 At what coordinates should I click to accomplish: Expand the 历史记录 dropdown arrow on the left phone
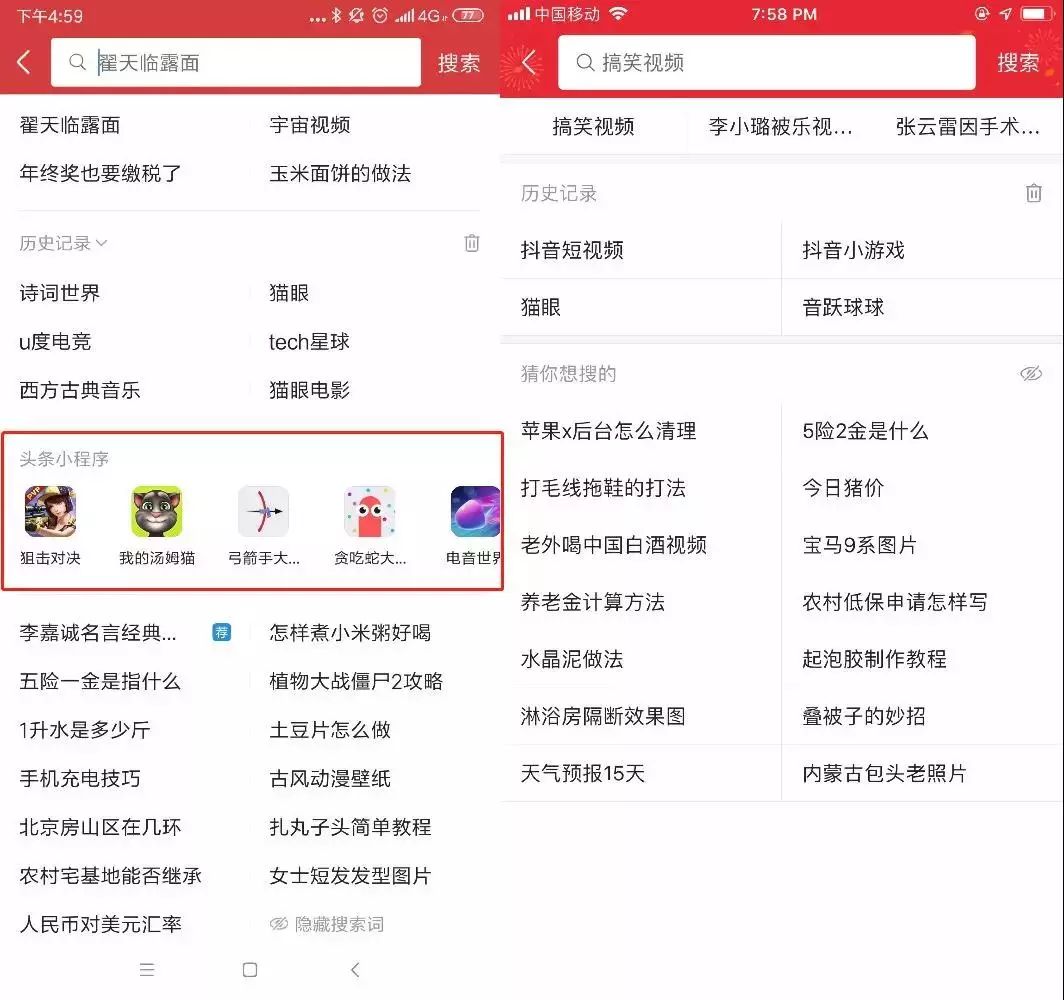(x=102, y=243)
